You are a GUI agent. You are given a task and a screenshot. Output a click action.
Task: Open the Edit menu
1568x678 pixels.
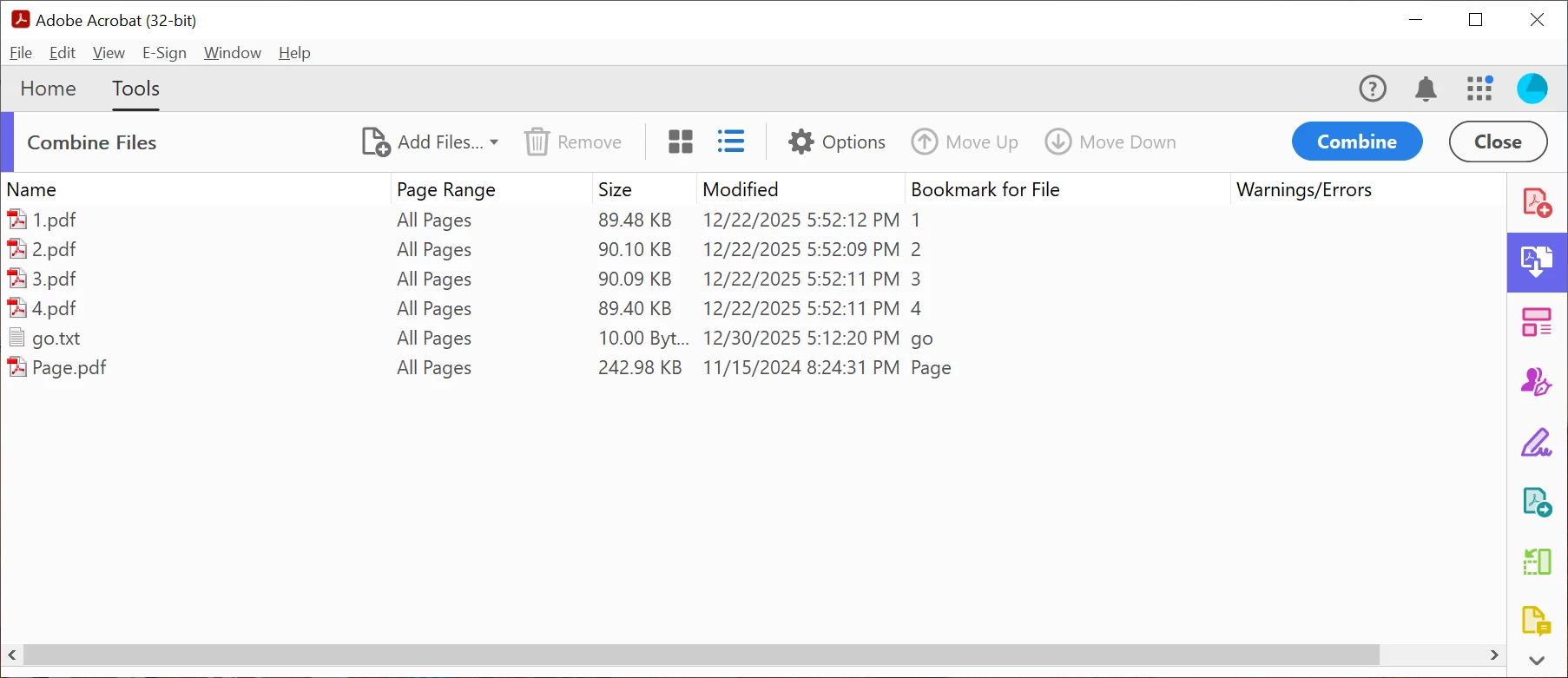point(63,53)
